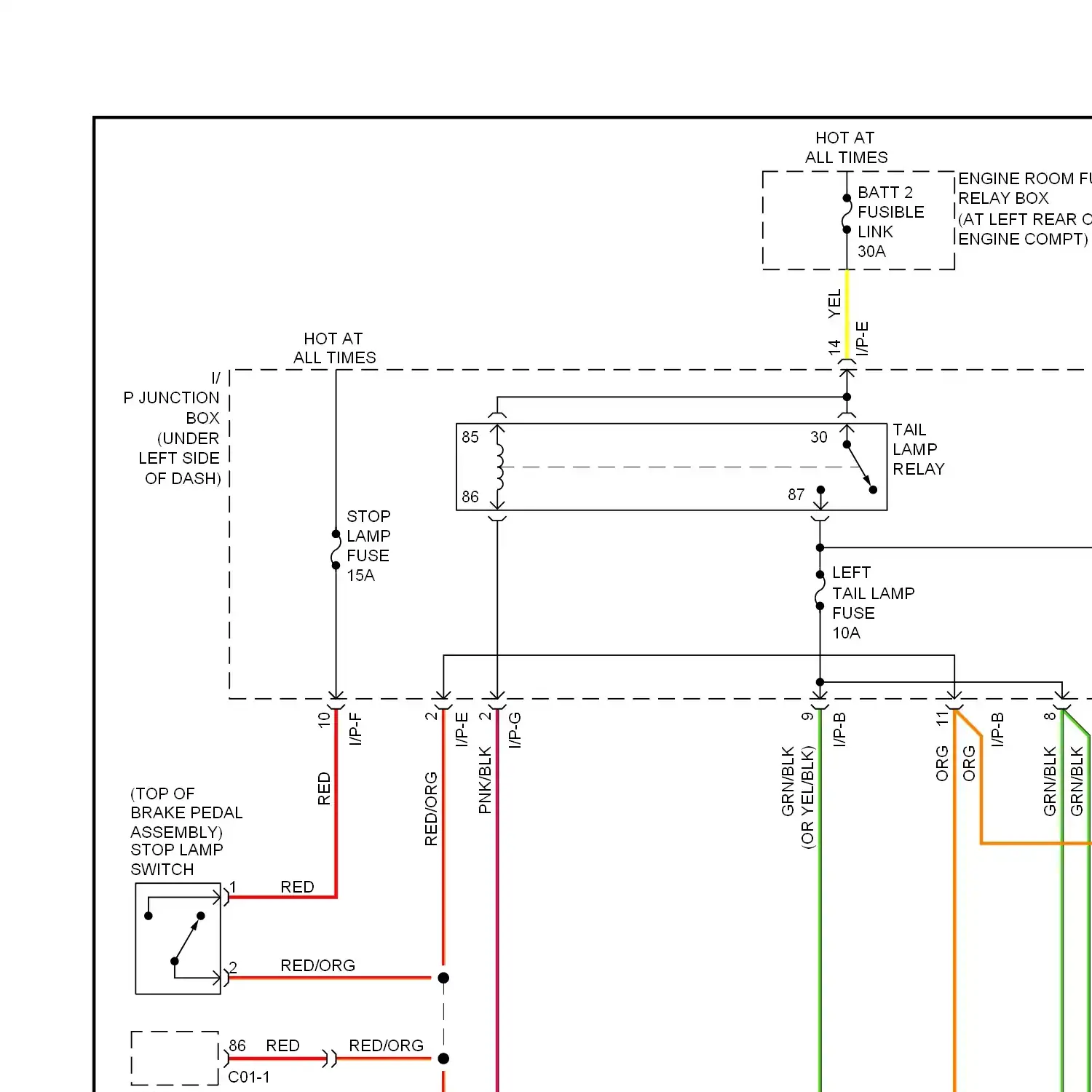Click the HOT AT ALL TIMES label above fusible link
Image resolution: width=1092 pixels, height=1092 pixels.
846,148
